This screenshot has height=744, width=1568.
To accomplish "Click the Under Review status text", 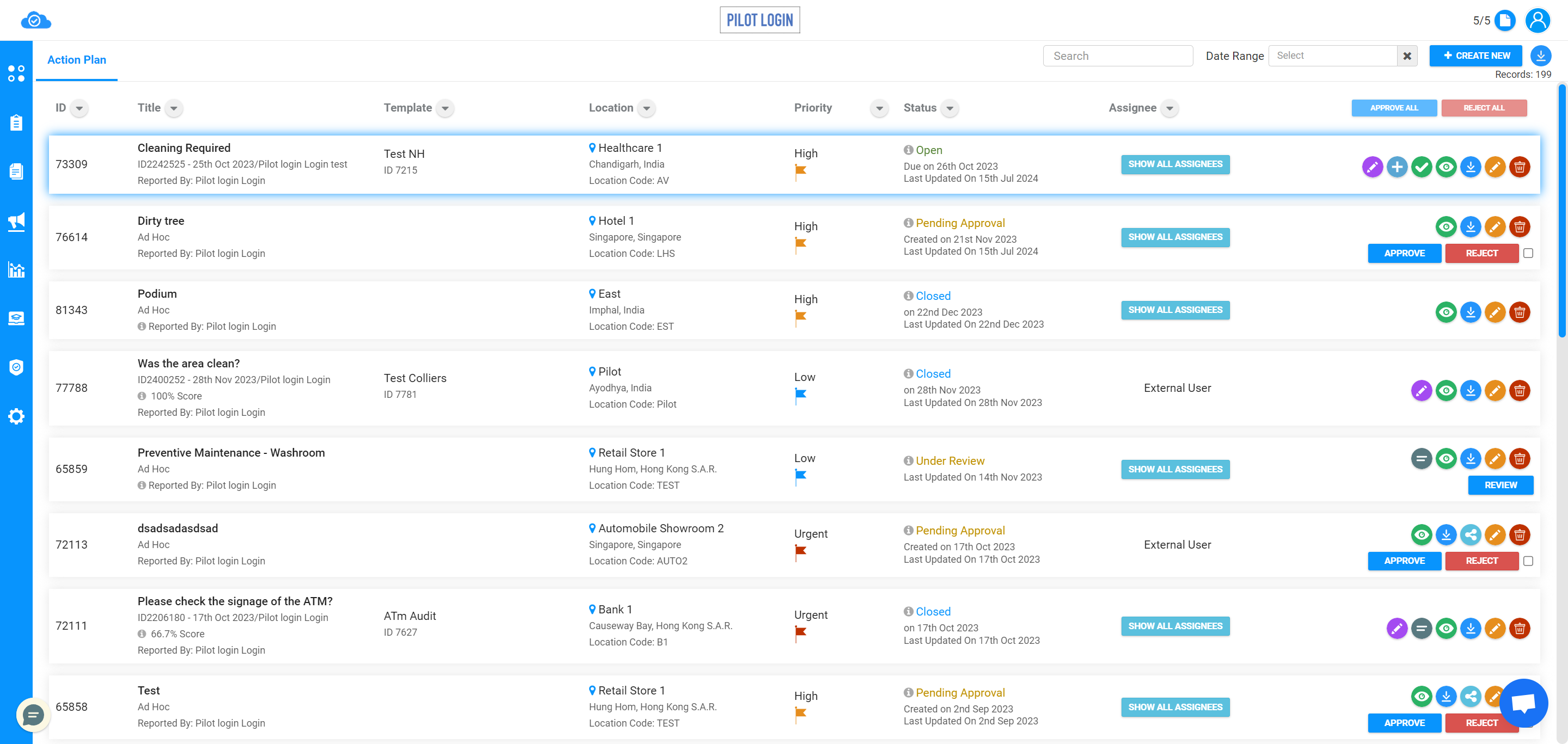I will (950, 460).
